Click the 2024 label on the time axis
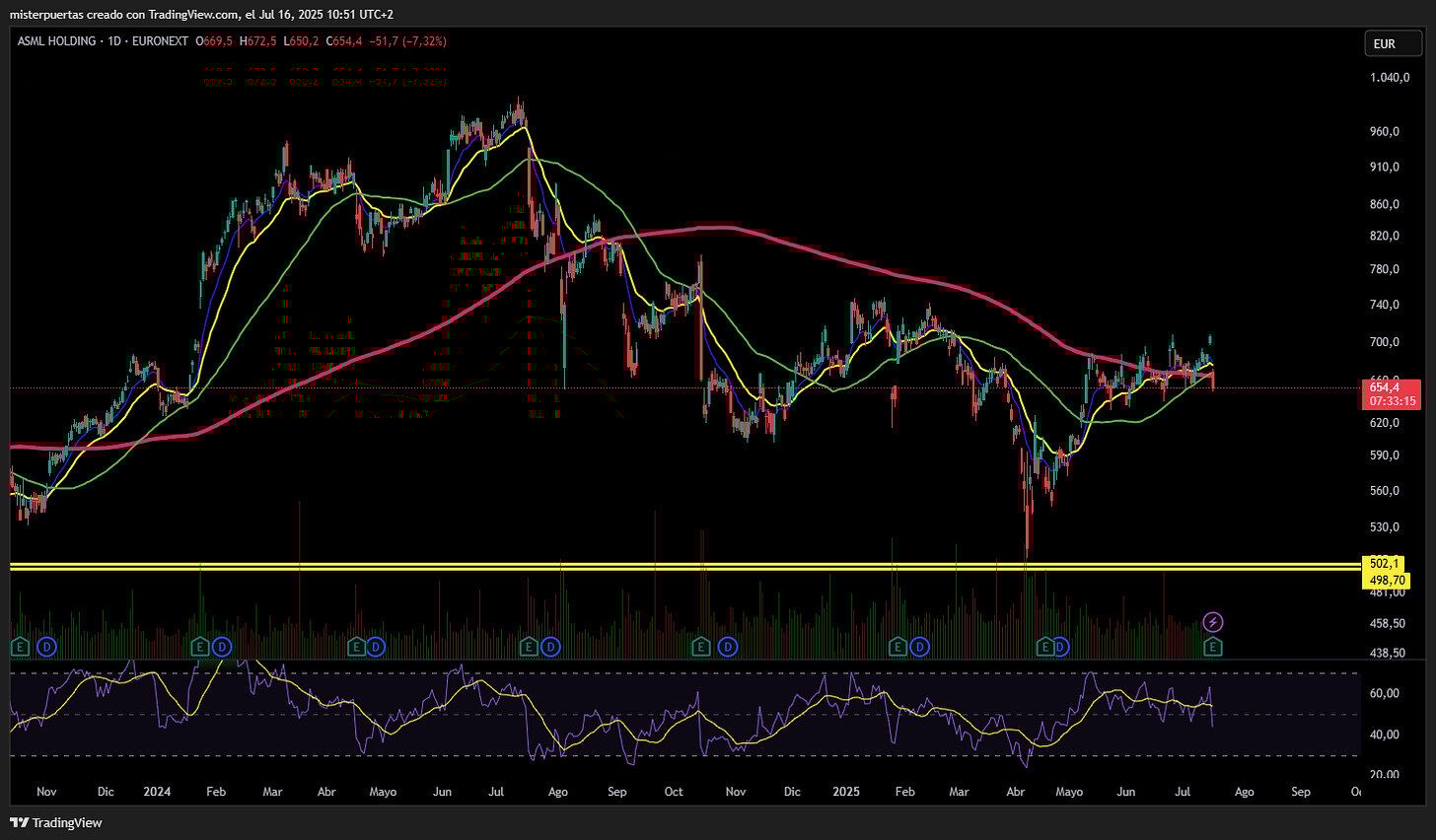Screen dimensions: 1436x840 pyautogui.click(x=156, y=792)
